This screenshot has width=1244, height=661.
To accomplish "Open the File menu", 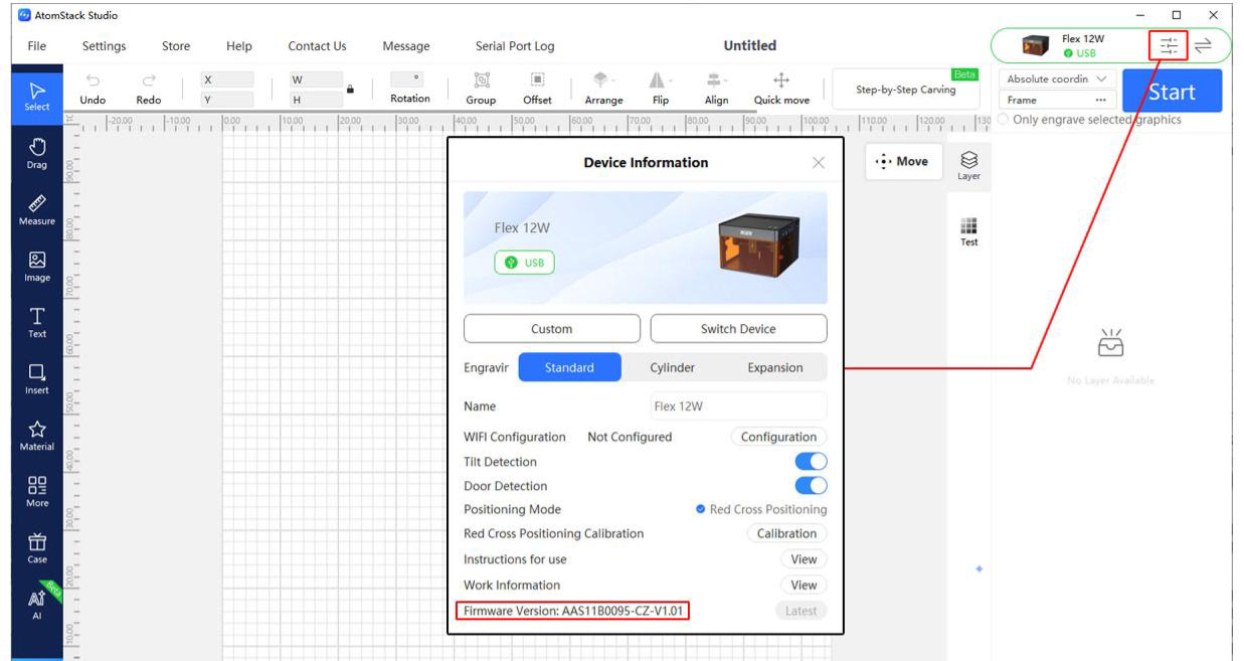I will point(37,46).
